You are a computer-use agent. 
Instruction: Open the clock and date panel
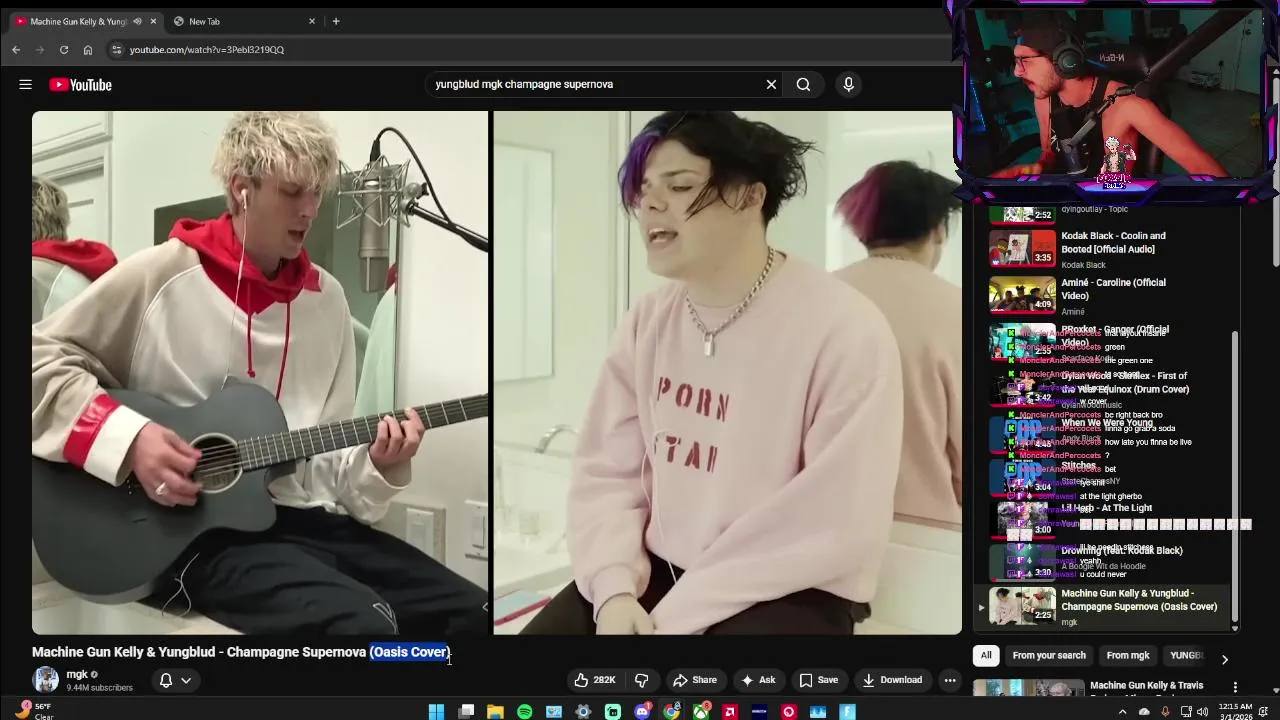tap(1235, 712)
